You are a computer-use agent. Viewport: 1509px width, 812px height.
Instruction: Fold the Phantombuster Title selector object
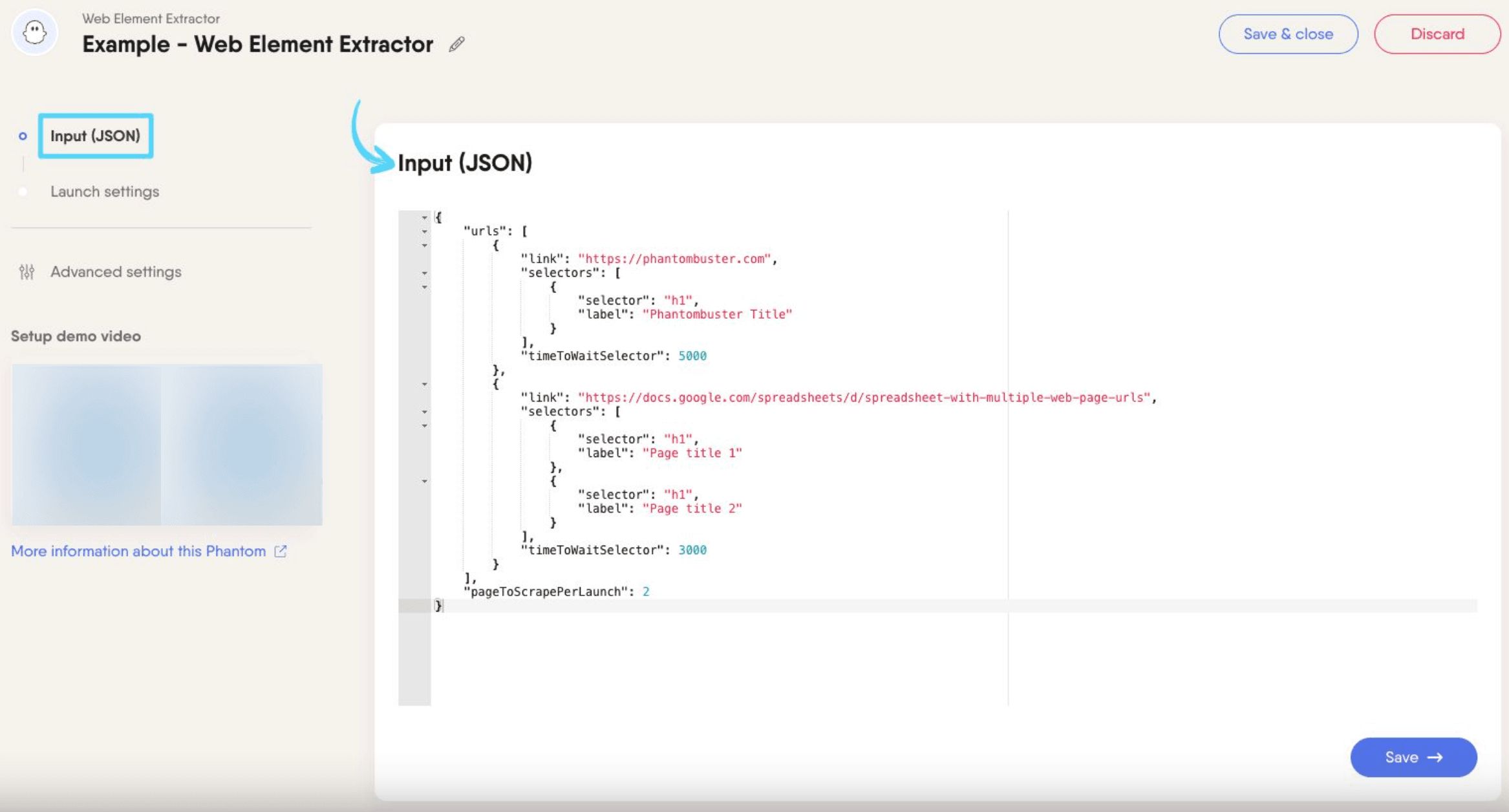[x=424, y=286]
